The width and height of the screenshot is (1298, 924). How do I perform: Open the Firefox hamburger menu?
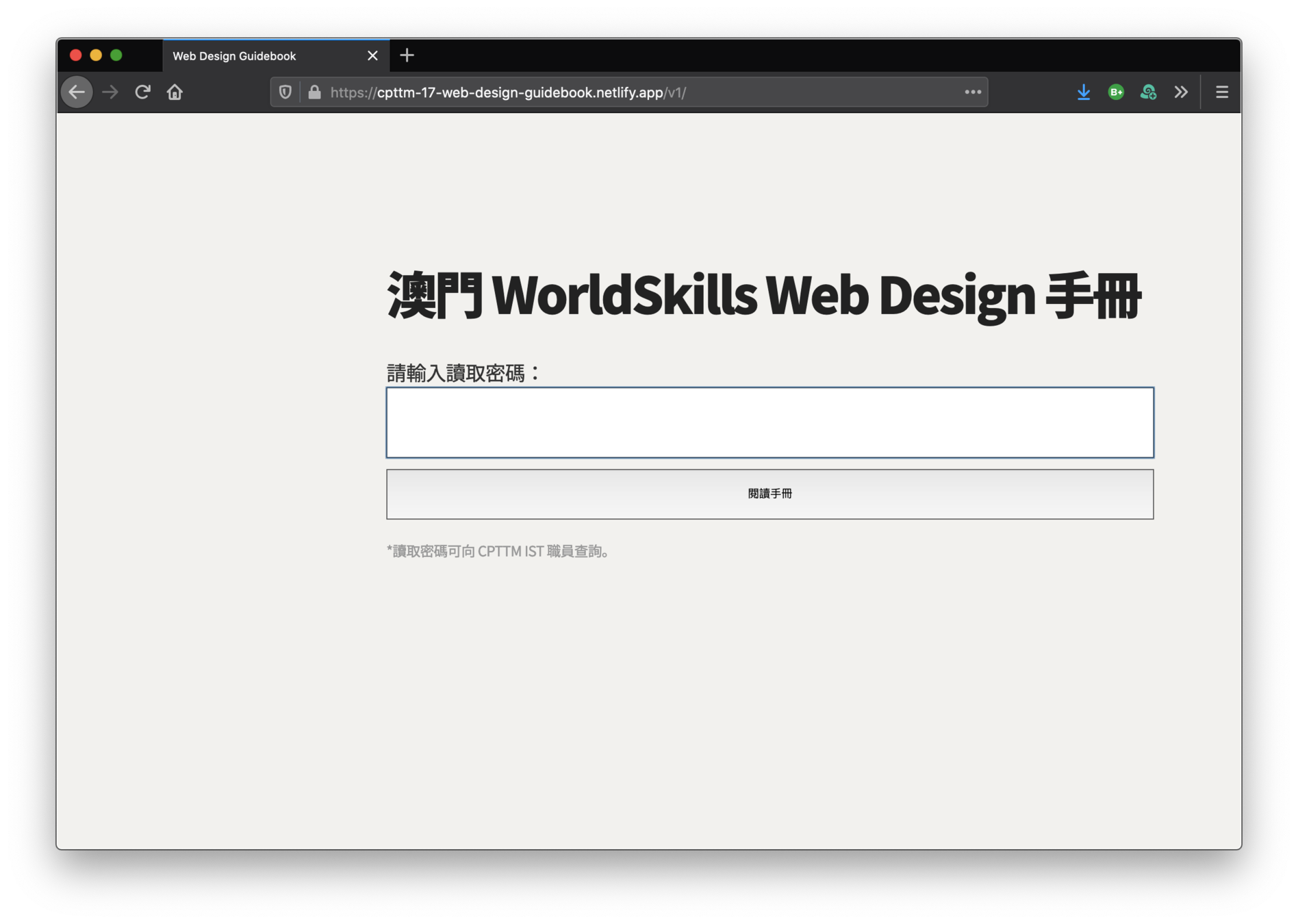pyautogui.click(x=1222, y=92)
